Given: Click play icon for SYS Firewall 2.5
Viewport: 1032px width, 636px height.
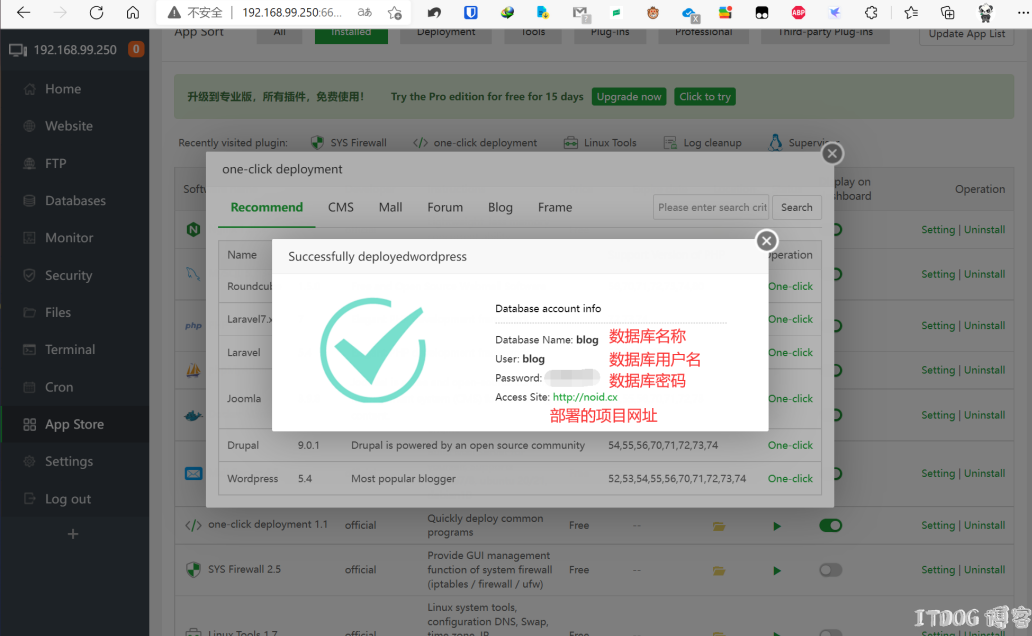Looking at the screenshot, I should coord(777,571).
